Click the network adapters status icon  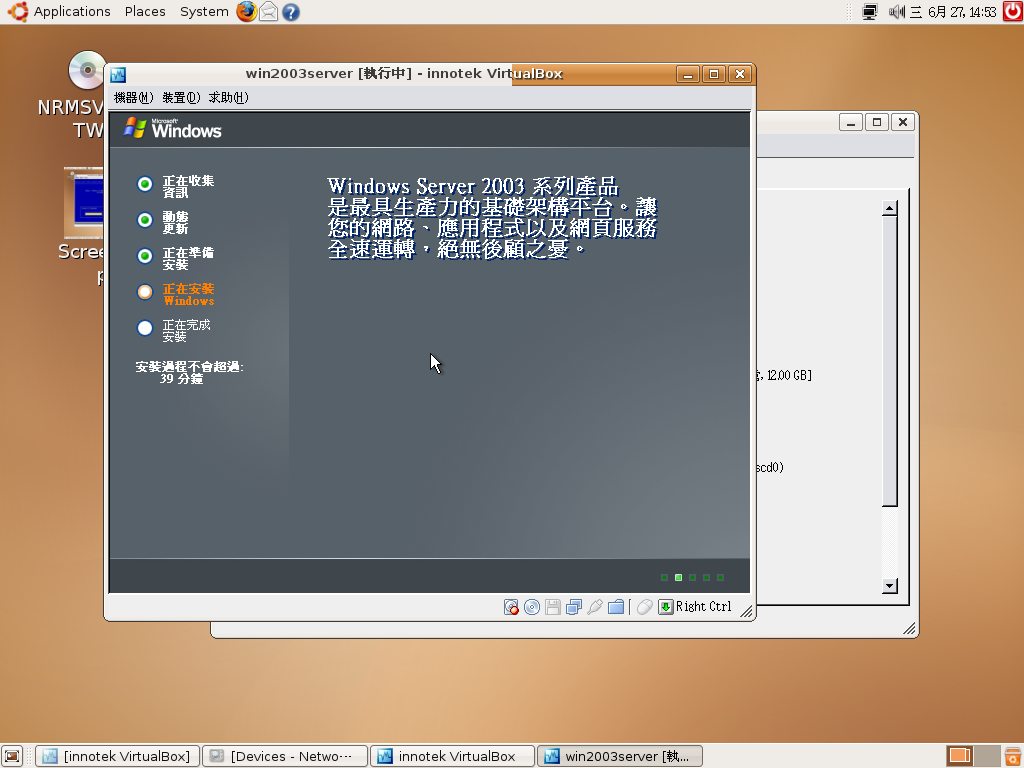click(x=574, y=607)
